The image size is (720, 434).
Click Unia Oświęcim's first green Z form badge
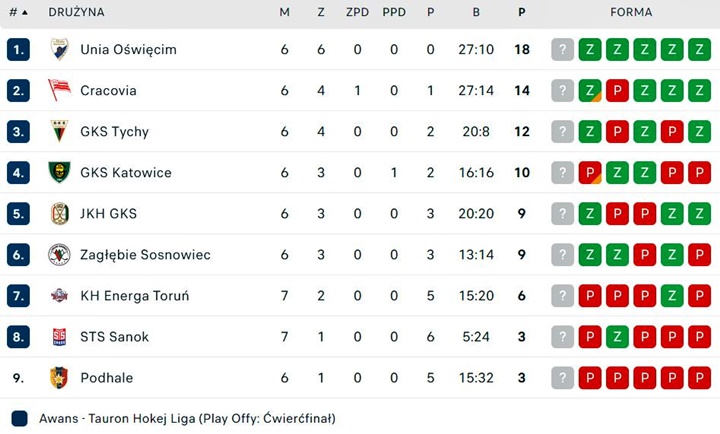click(590, 49)
